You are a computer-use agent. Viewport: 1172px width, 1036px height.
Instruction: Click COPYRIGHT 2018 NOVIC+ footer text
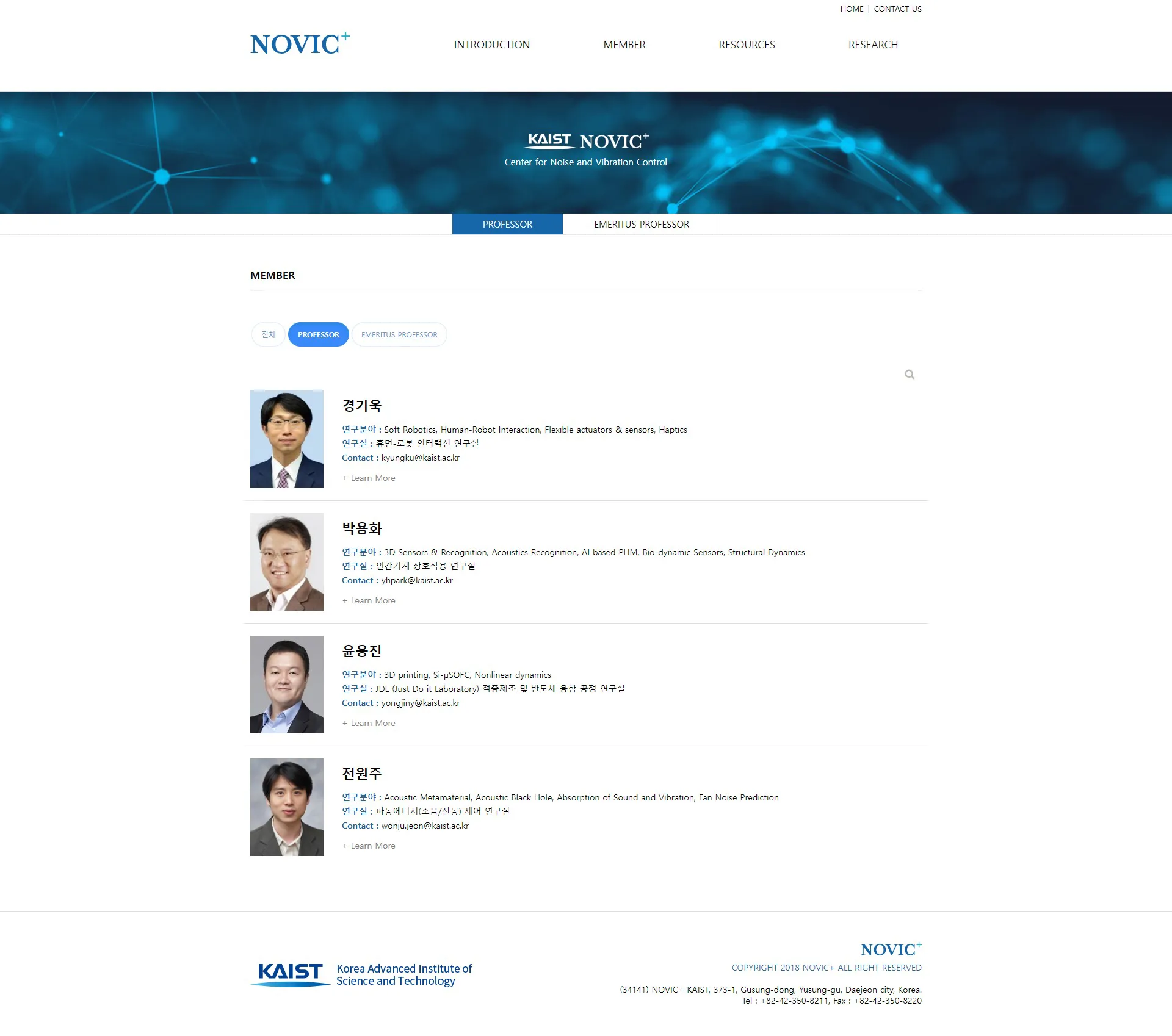(x=827, y=968)
